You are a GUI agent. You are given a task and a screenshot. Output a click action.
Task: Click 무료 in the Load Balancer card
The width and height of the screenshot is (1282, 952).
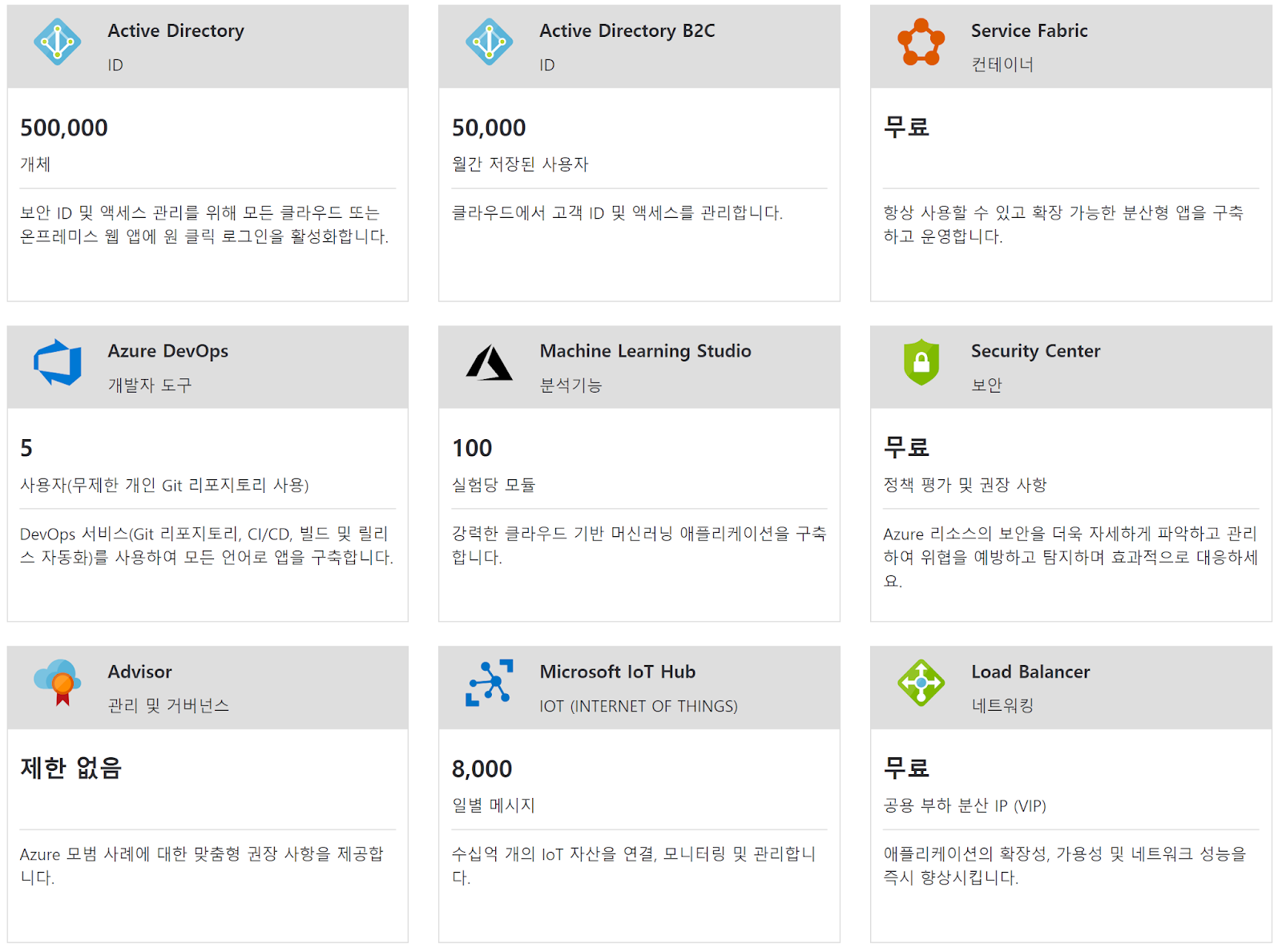coord(906,768)
